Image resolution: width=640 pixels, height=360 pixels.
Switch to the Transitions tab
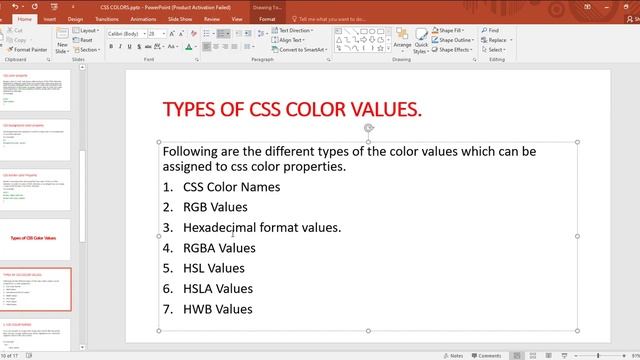point(107,19)
